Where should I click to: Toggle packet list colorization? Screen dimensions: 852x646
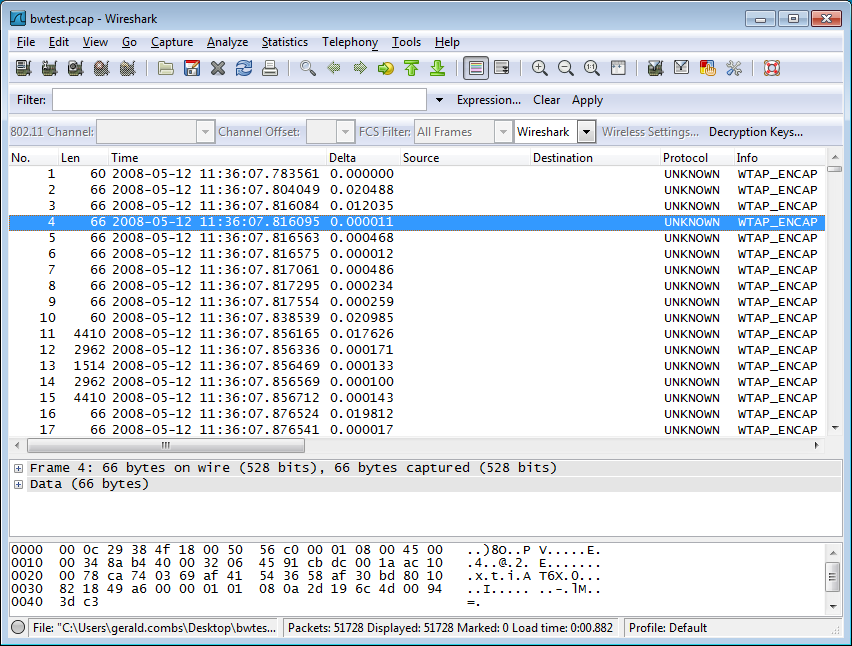476,68
